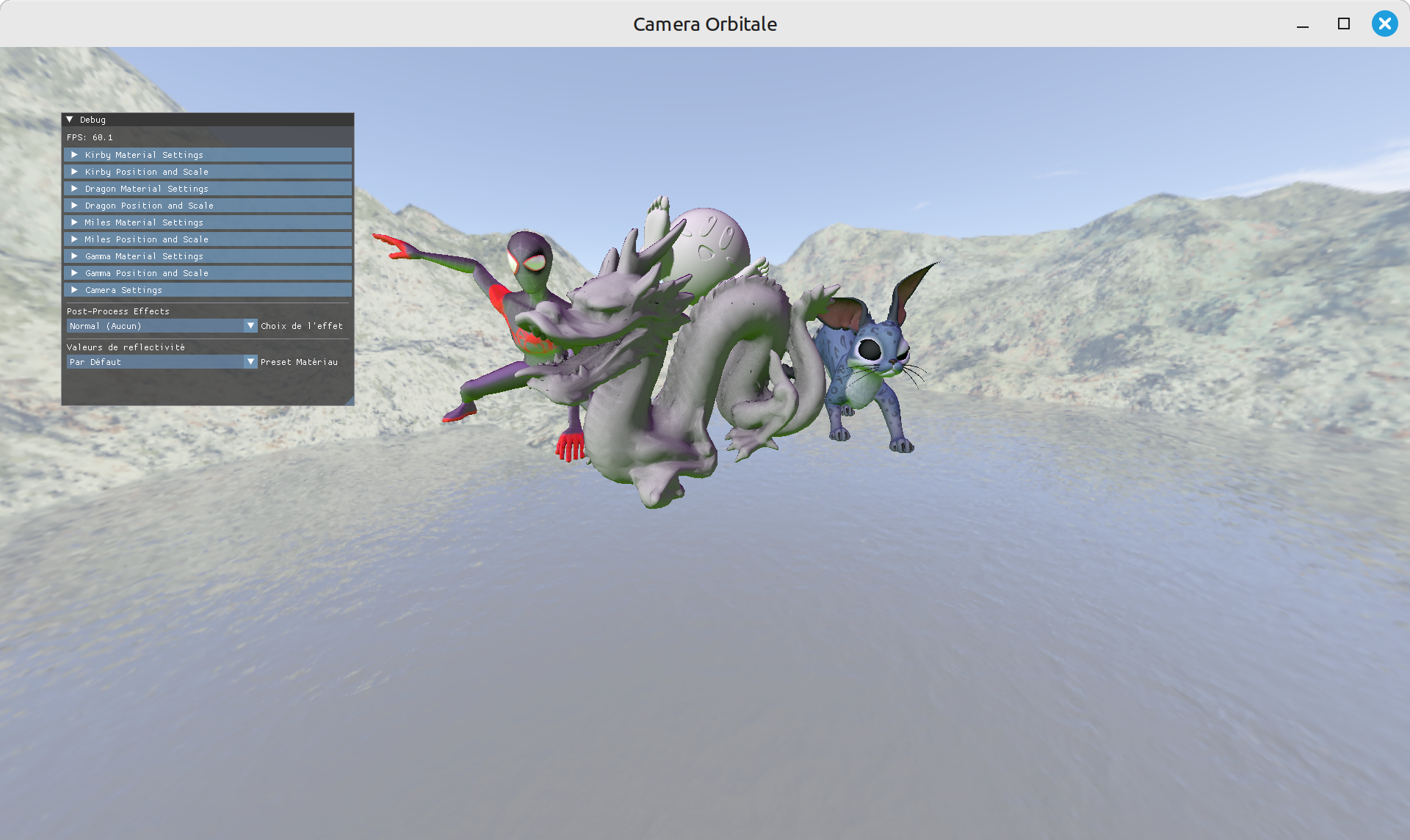Expand Kirby Material Settings section
The width and height of the screenshot is (1410, 840).
point(208,155)
